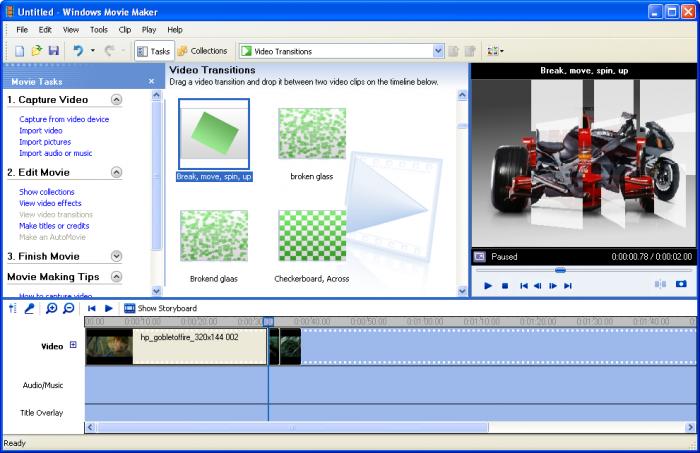This screenshot has height=453, width=700.
Task: Toggle the Collections pane button
Action: point(202,51)
